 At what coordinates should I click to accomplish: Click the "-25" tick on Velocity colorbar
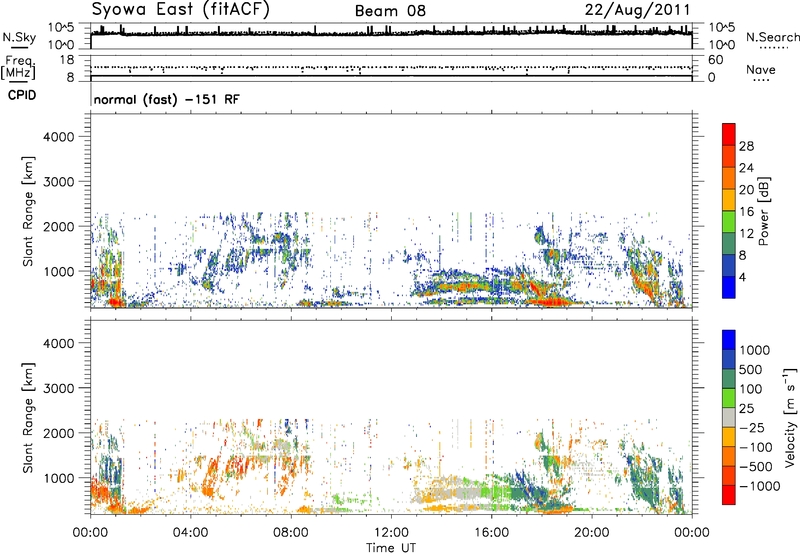(x=754, y=427)
